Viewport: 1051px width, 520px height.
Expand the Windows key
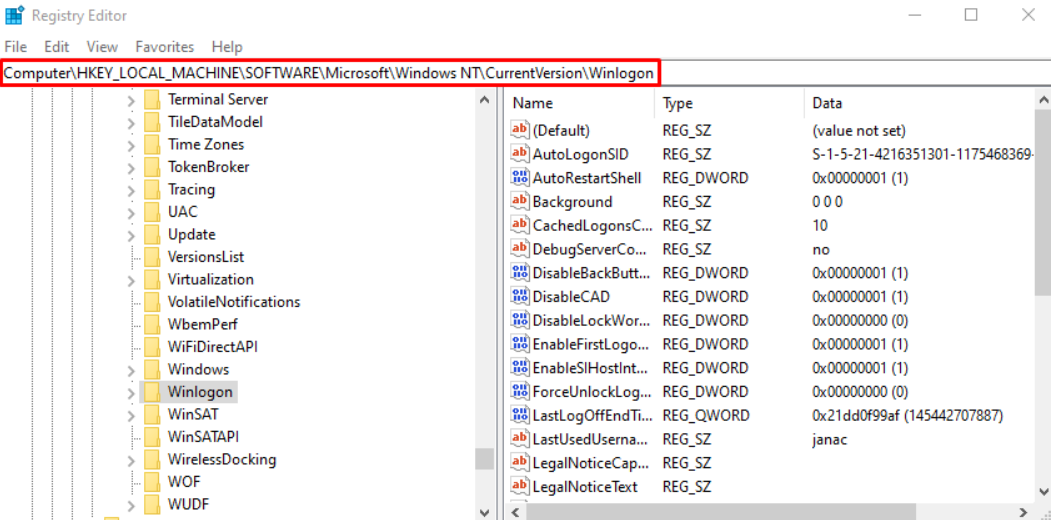click(x=131, y=369)
